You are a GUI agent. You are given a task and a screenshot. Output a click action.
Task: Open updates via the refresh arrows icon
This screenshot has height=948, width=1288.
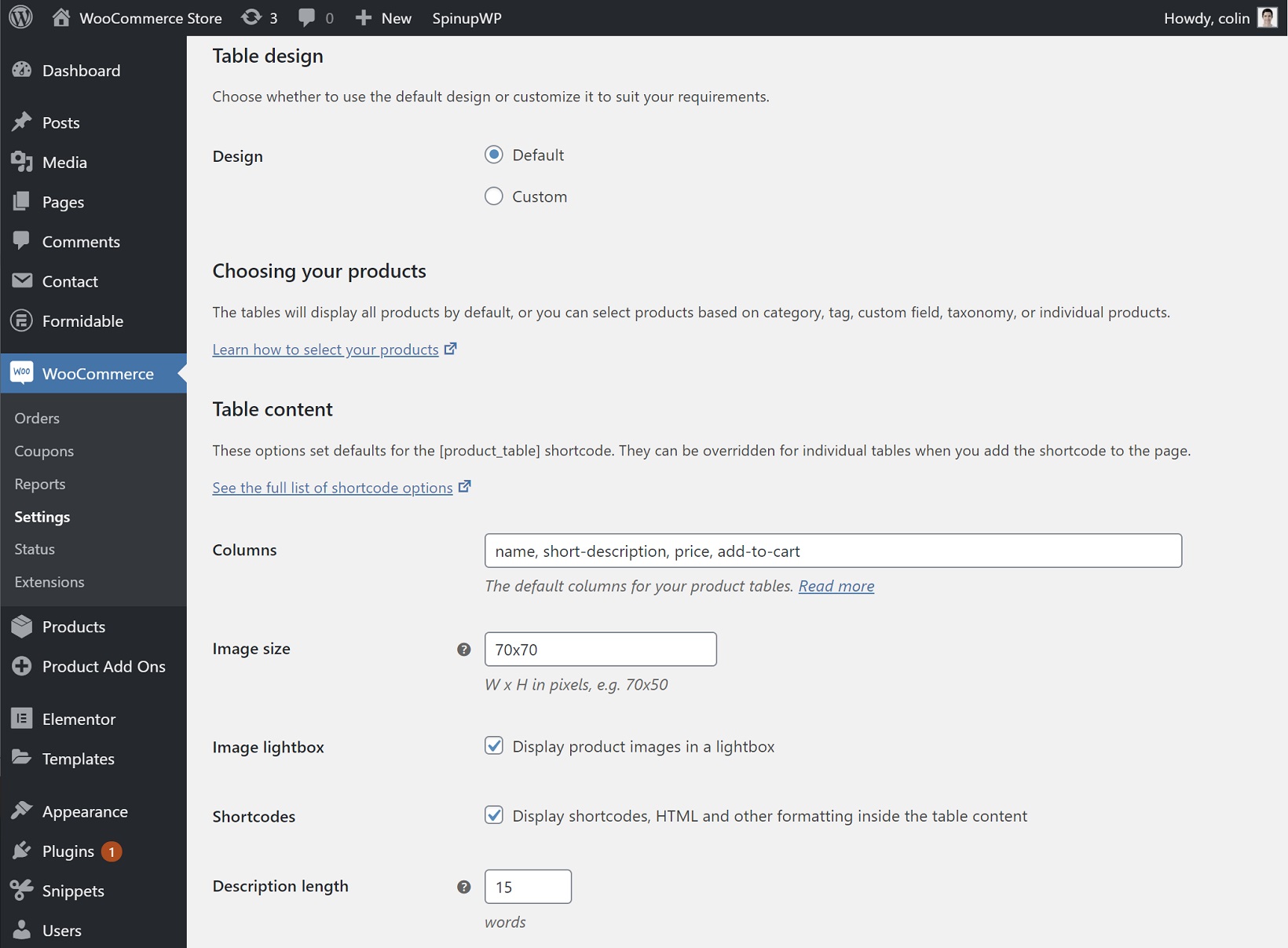[x=251, y=17]
